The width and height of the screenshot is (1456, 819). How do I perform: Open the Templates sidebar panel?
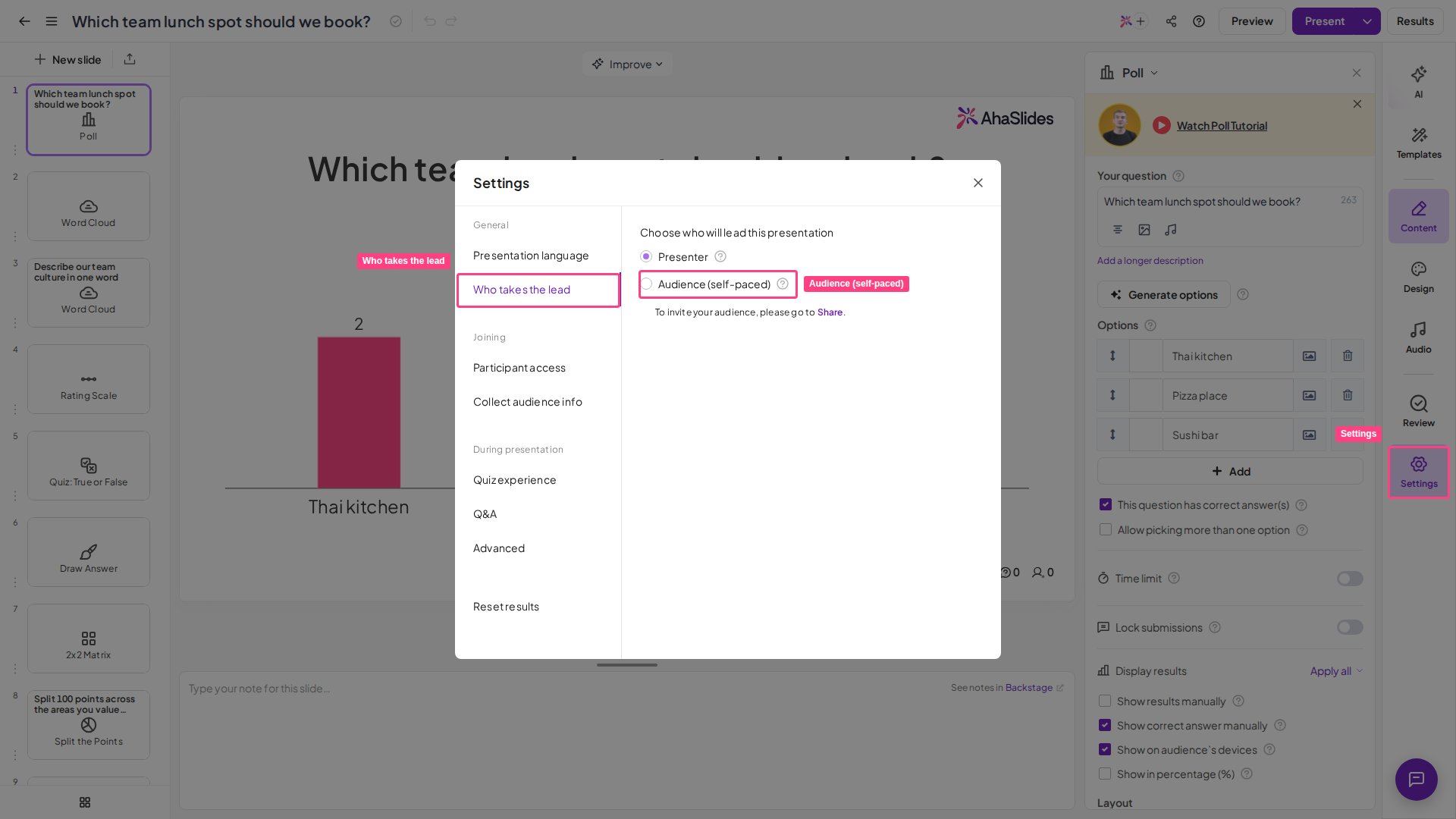pos(1418,143)
